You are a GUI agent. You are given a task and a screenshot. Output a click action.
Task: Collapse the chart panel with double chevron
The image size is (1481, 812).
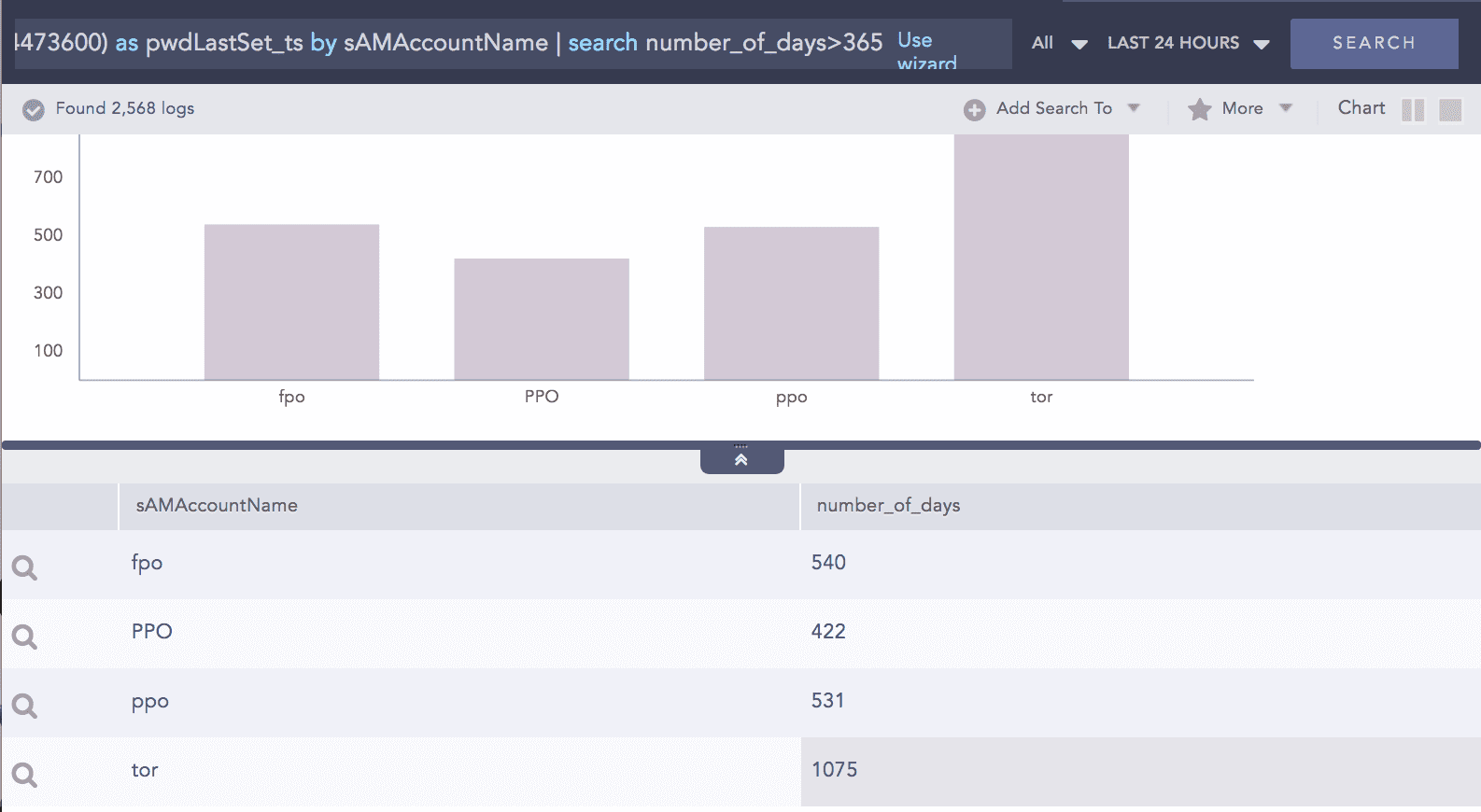pos(741,459)
